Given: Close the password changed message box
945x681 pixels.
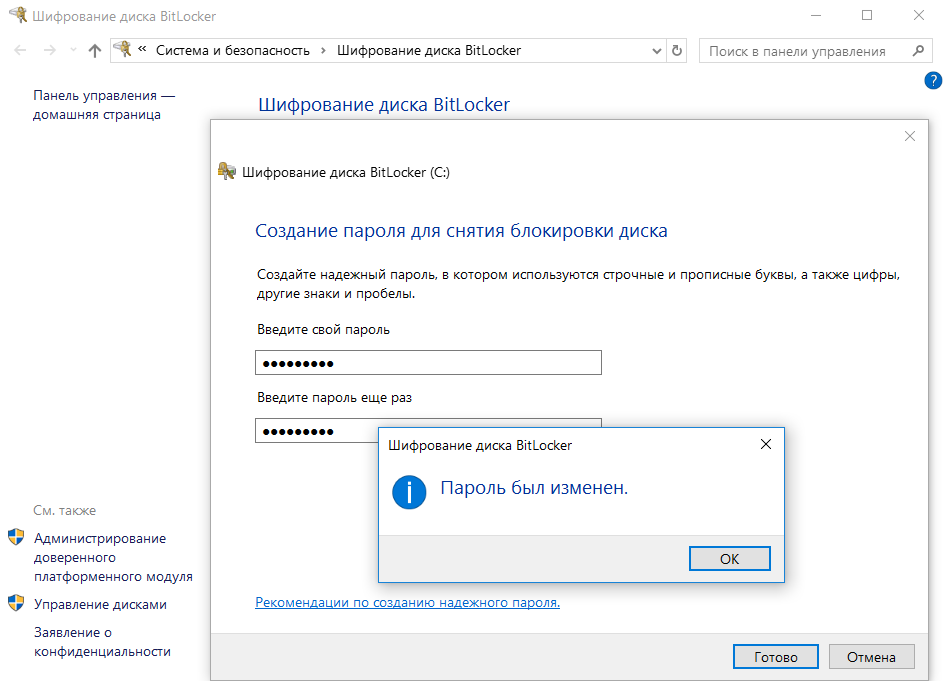Looking at the screenshot, I should 766,444.
